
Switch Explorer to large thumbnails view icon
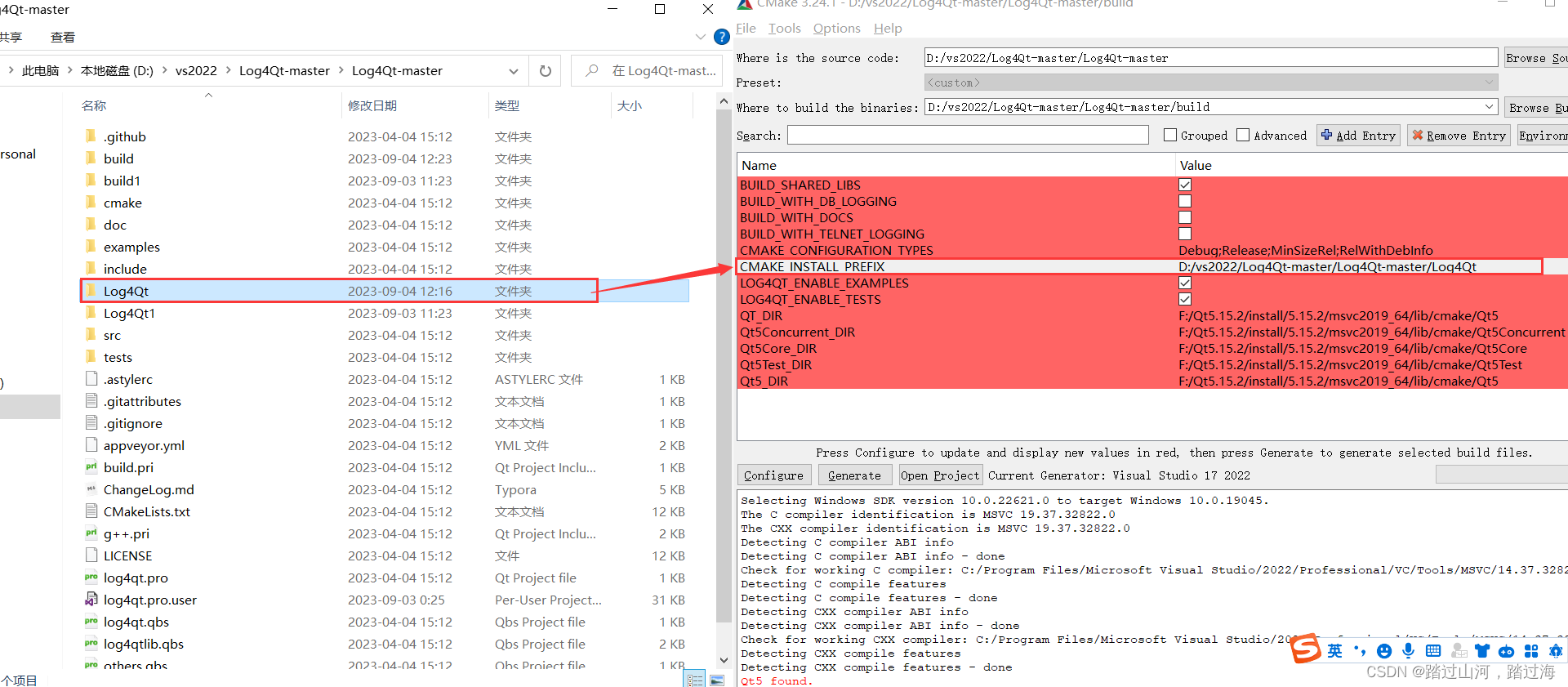point(717,680)
